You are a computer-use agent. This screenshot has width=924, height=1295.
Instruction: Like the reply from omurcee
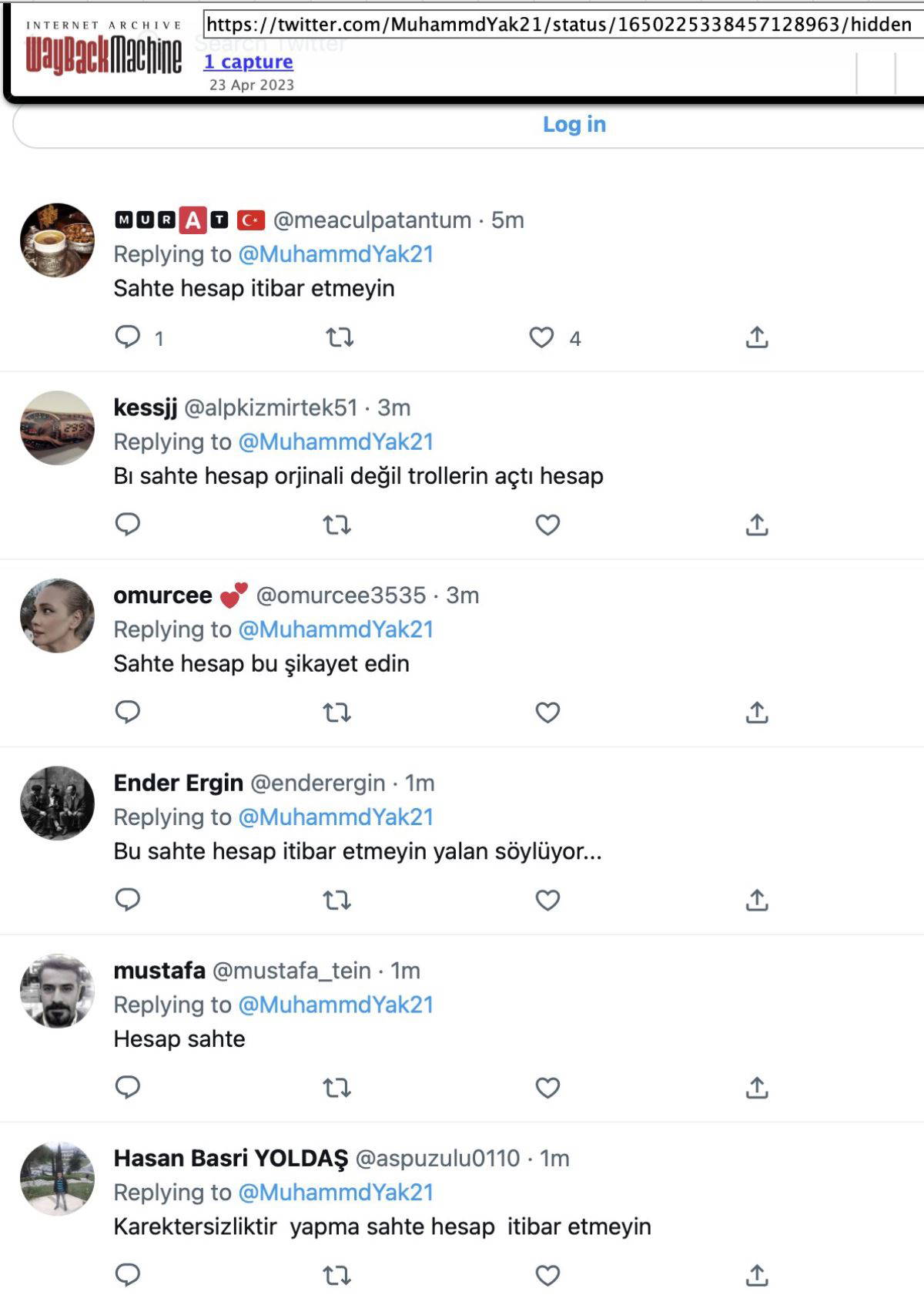point(547,713)
